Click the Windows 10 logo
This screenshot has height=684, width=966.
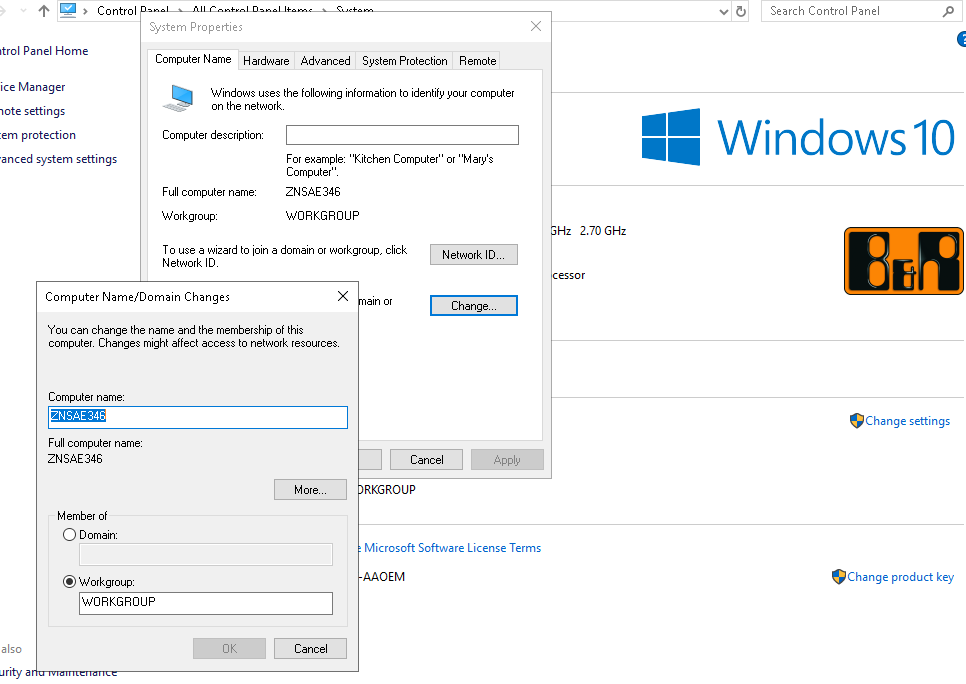pos(798,137)
